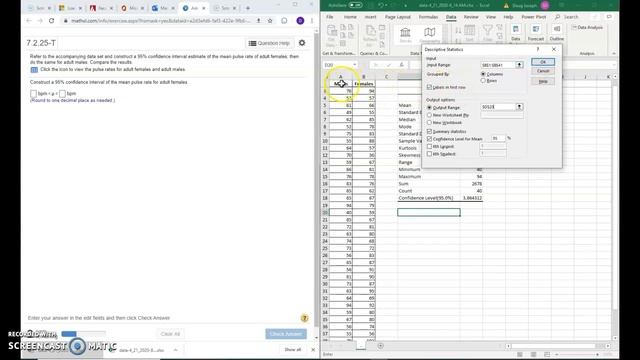Click Output Range collapse-dialog button
This screenshot has height=360, width=640.
tap(519, 107)
